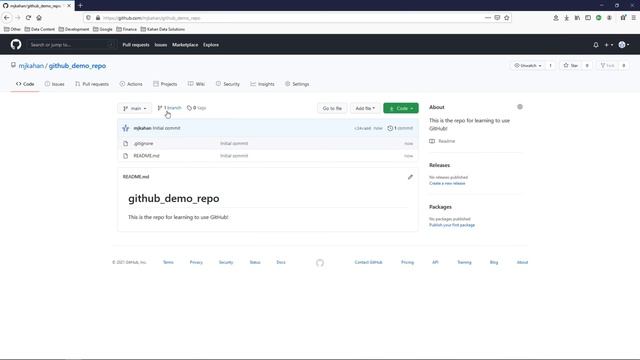This screenshot has width=640, height=360.
Task: Open the notifications bell icon
Action: pos(596,45)
